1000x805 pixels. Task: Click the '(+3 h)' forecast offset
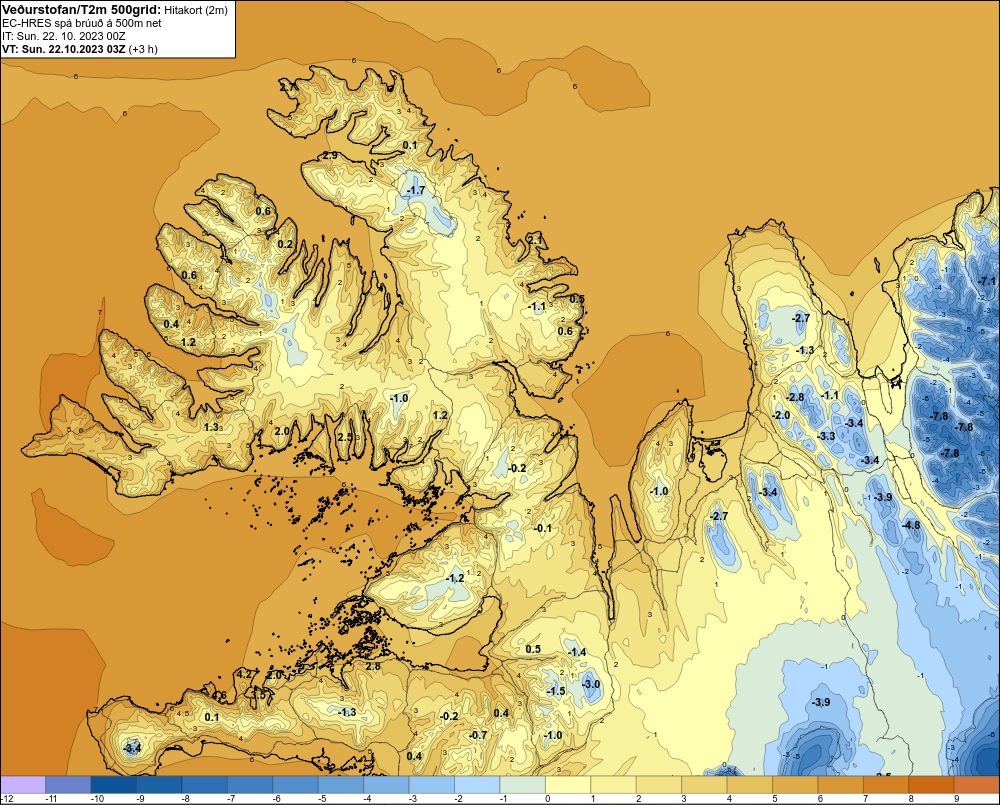pos(143,49)
